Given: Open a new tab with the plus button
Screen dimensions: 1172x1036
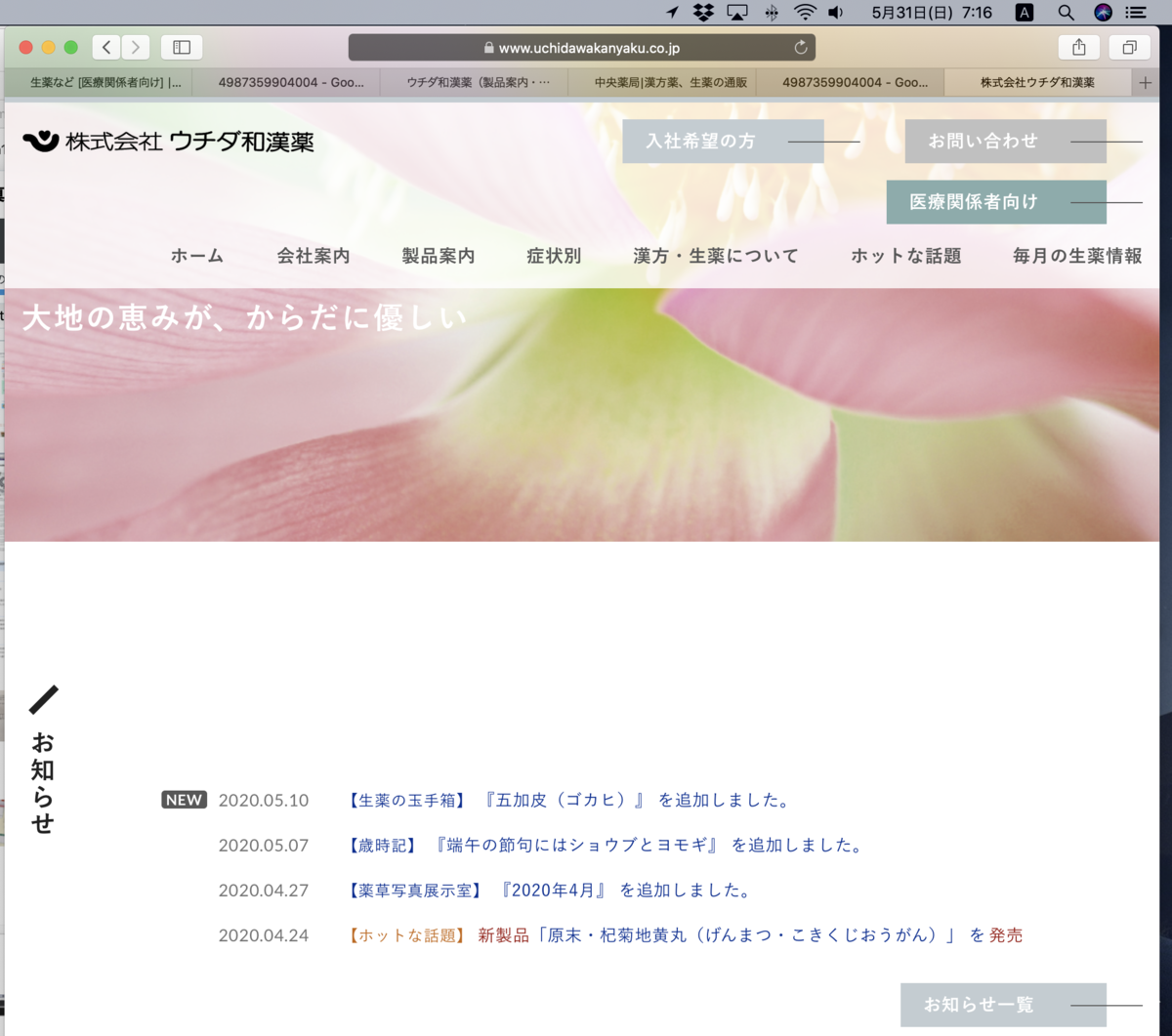Looking at the screenshot, I should pyautogui.click(x=1146, y=82).
